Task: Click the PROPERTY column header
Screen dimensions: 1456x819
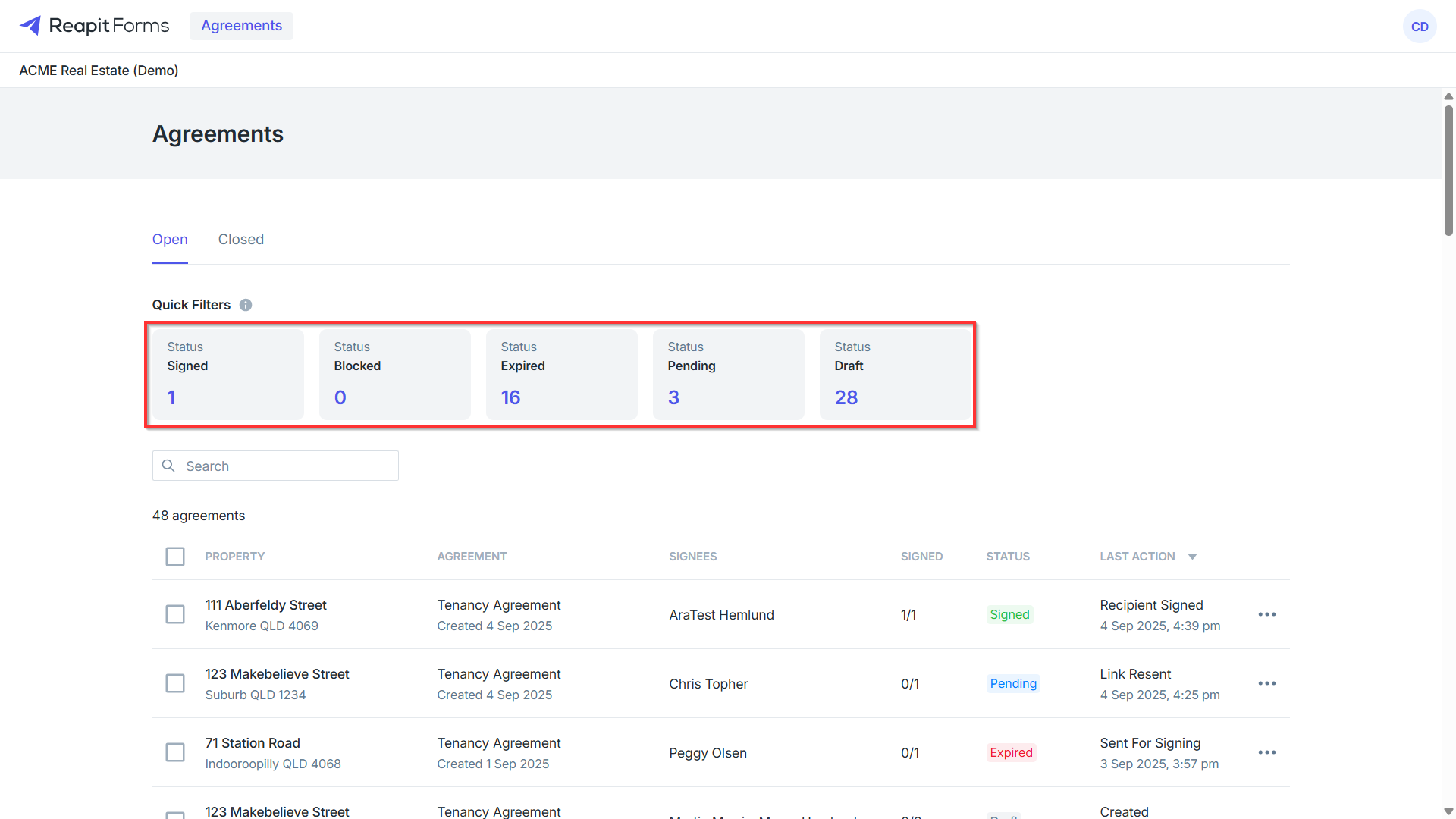Action: 235,557
